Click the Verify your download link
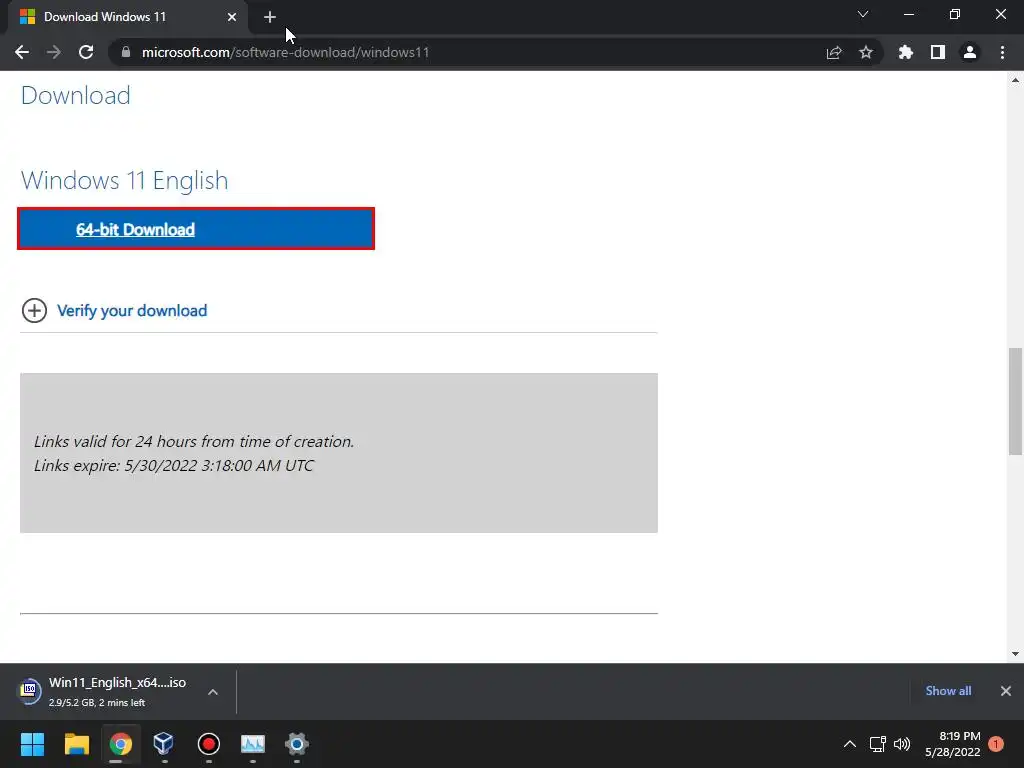1024x768 pixels. [x=132, y=311]
